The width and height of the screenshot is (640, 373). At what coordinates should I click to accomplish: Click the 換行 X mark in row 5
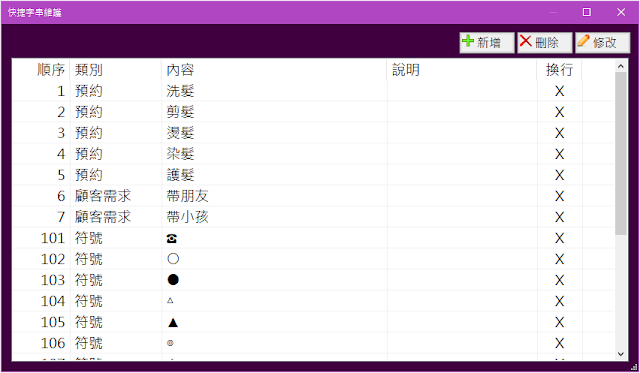click(560, 175)
